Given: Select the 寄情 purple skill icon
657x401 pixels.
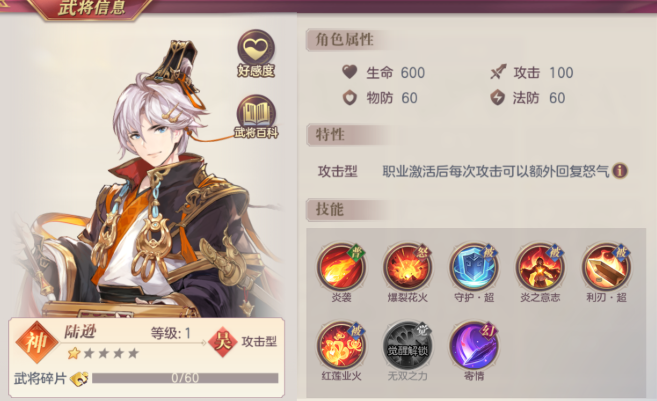Looking at the screenshot, I should point(474,345).
